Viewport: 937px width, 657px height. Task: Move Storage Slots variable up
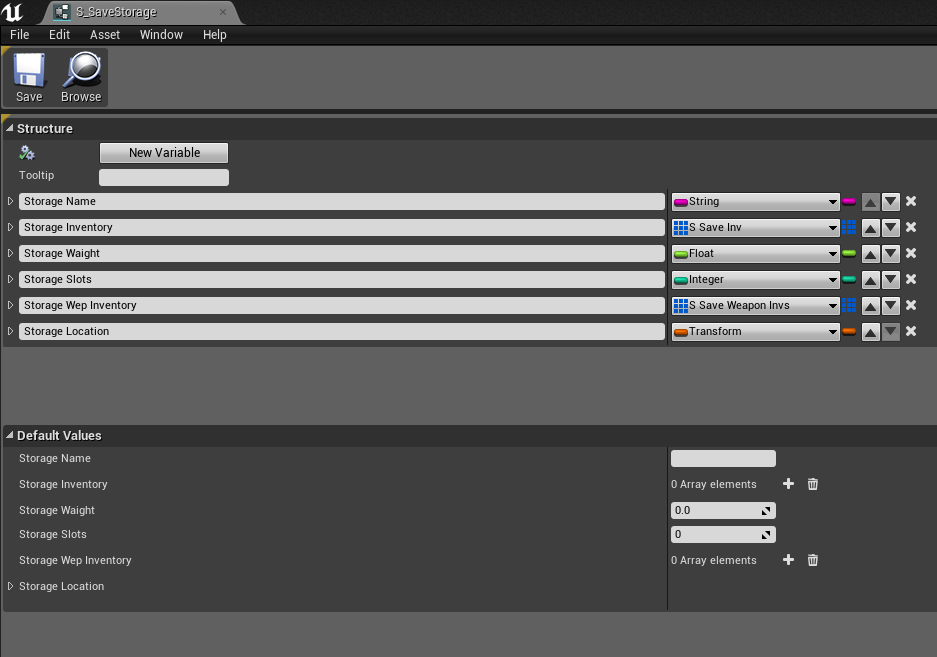click(x=871, y=280)
